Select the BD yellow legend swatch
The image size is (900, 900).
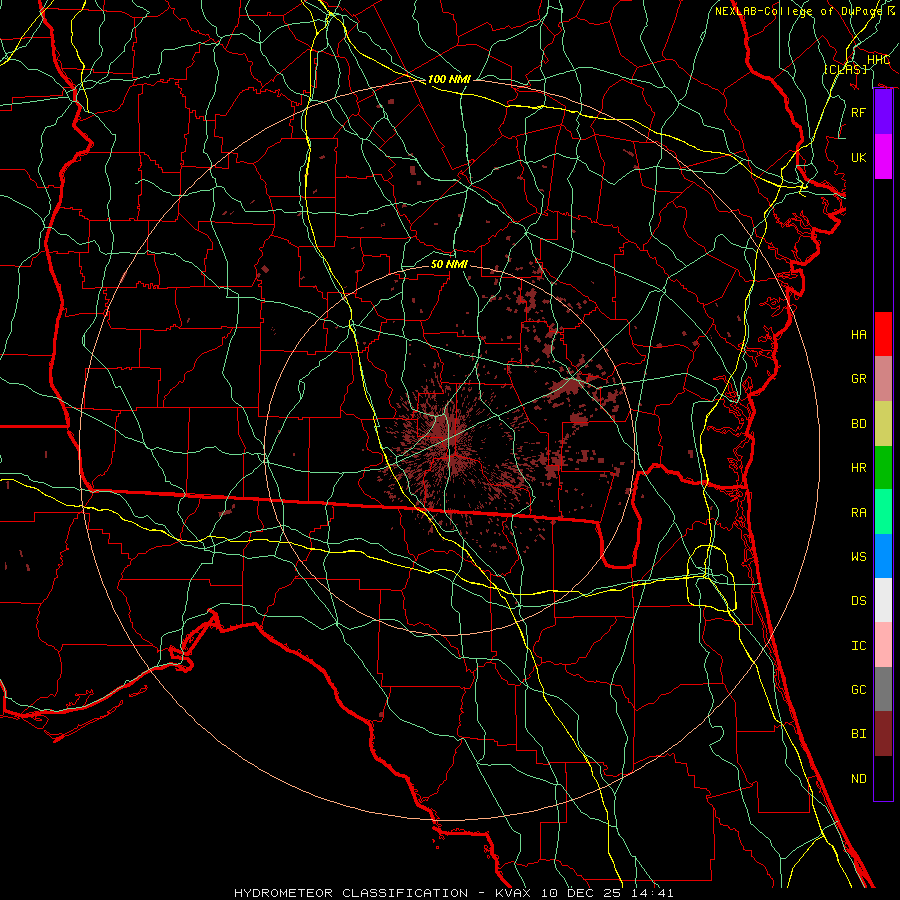(883, 424)
